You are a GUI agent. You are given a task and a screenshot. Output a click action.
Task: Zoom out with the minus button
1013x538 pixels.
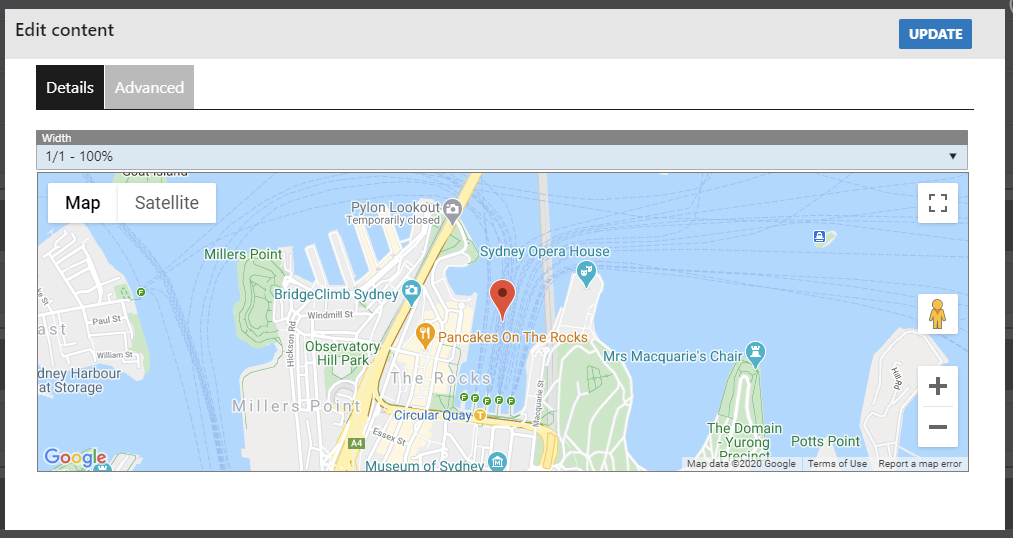(x=937, y=427)
